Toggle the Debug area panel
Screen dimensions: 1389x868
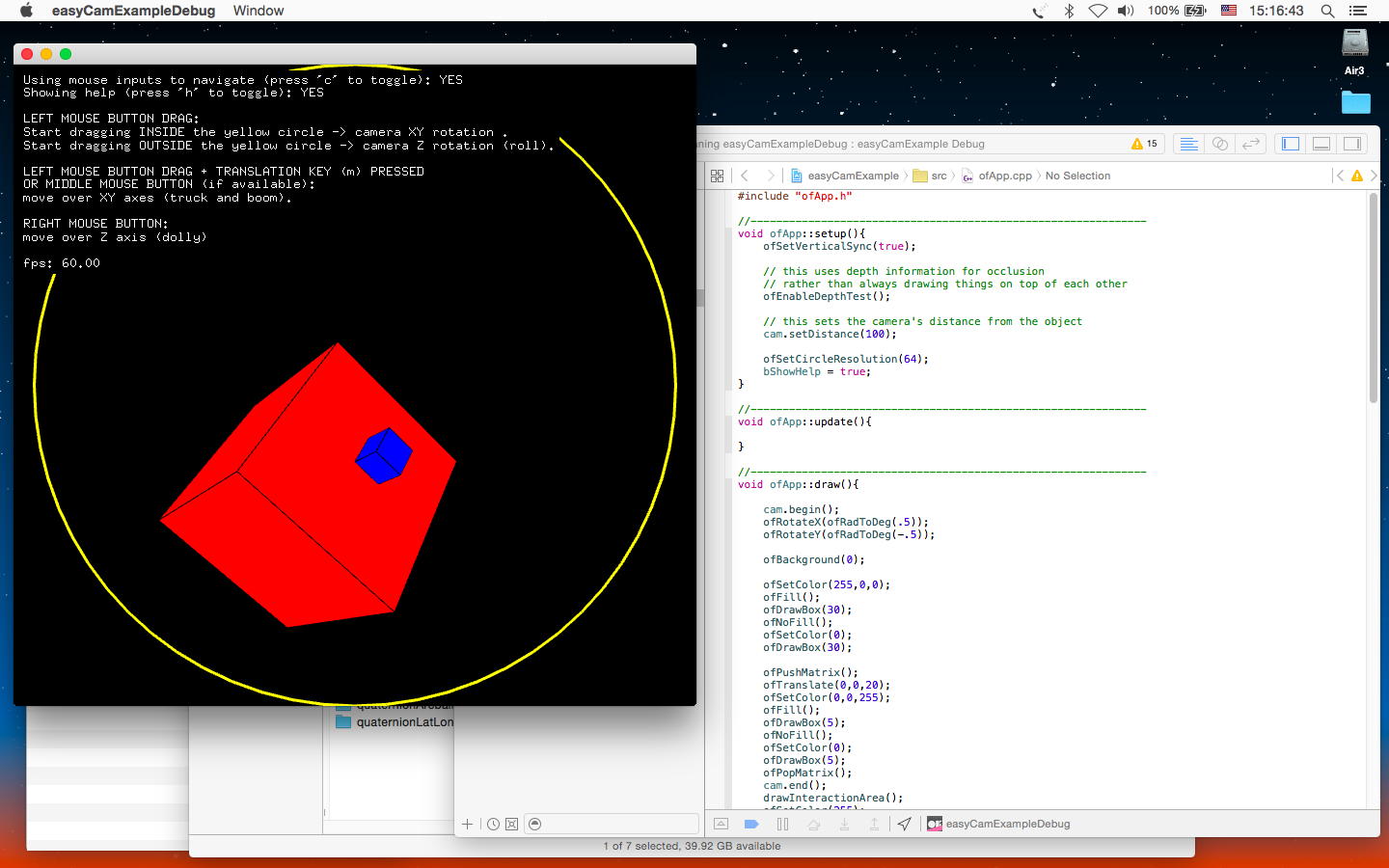pos(1321,144)
